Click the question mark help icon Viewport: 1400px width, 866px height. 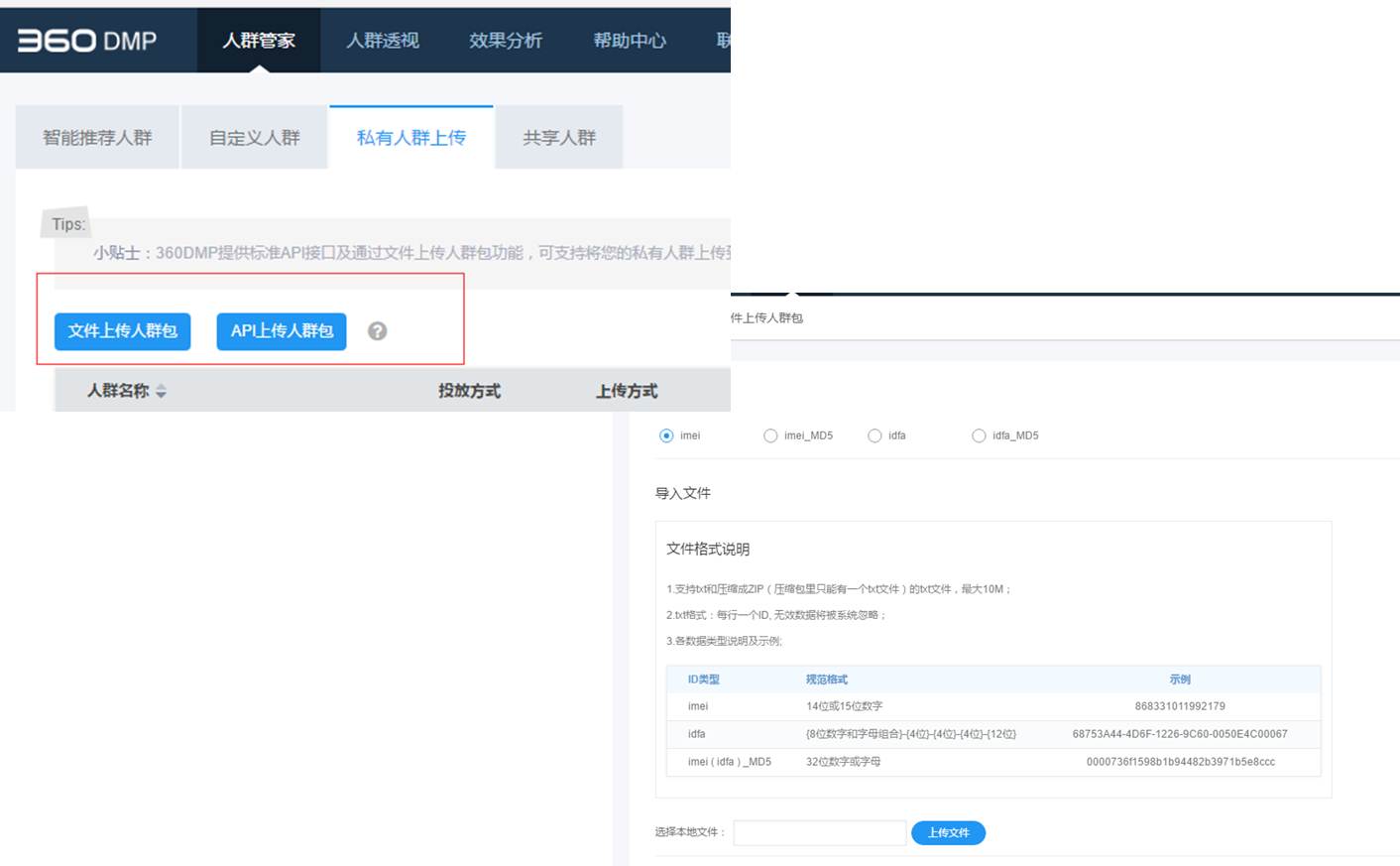[377, 331]
